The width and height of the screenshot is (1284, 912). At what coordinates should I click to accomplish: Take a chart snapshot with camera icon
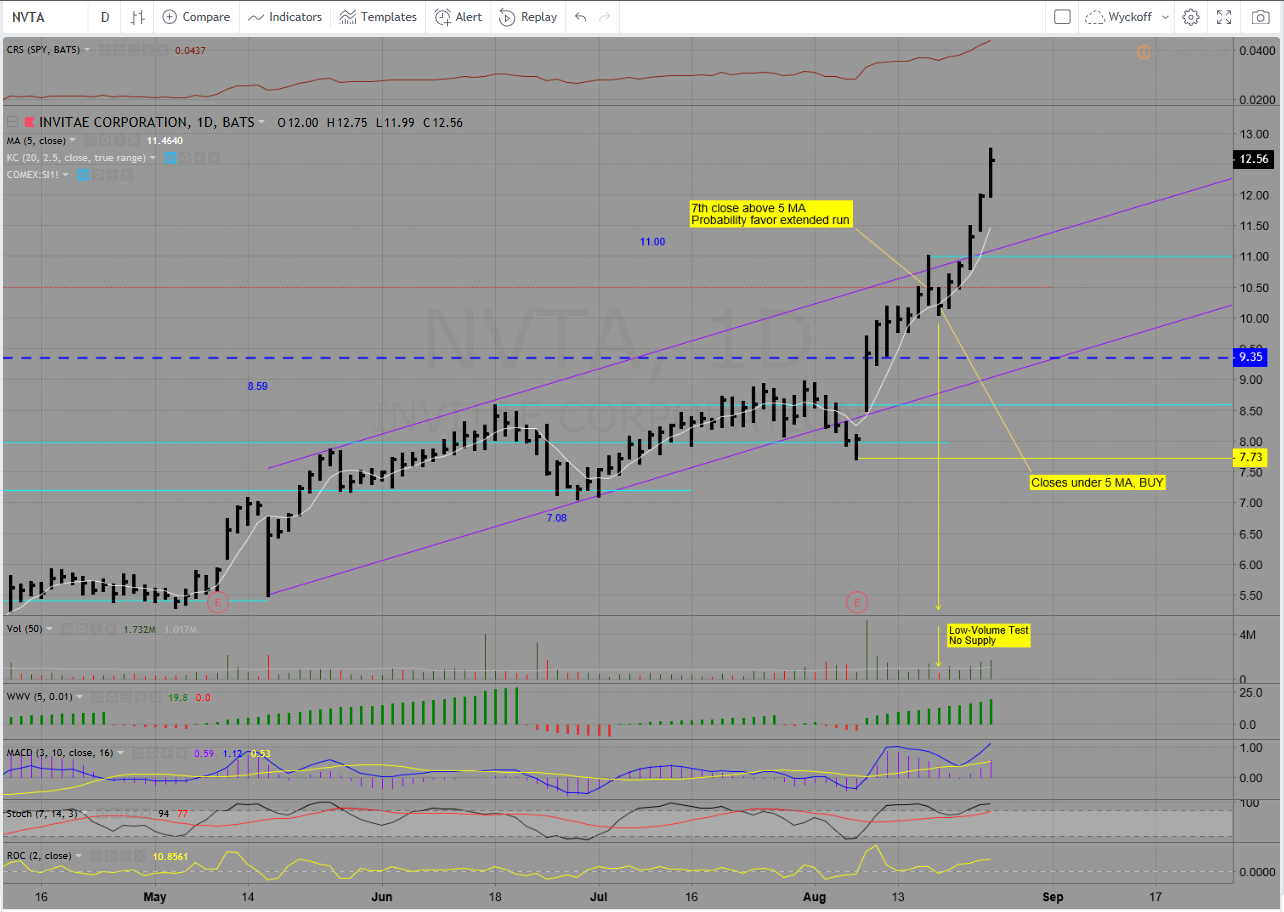pyautogui.click(x=1260, y=17)
